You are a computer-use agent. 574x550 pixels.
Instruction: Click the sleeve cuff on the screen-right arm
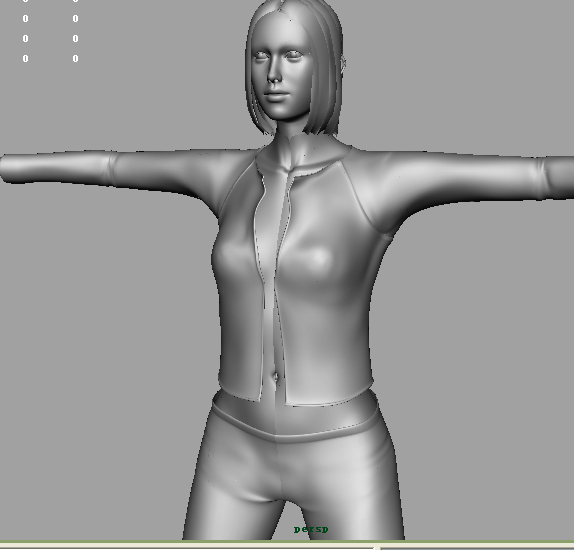541,178
